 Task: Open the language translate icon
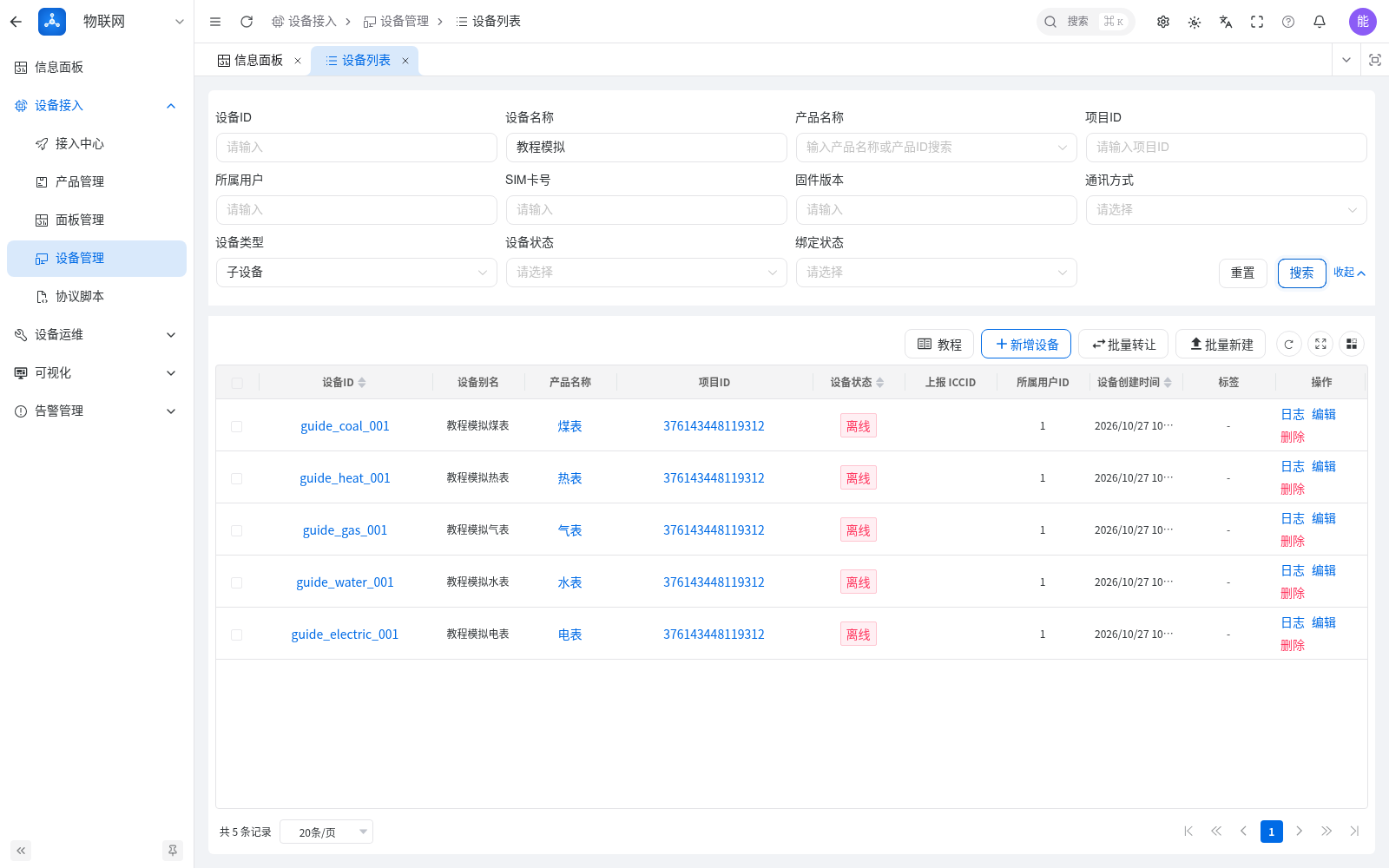(x=1226, y=22)
